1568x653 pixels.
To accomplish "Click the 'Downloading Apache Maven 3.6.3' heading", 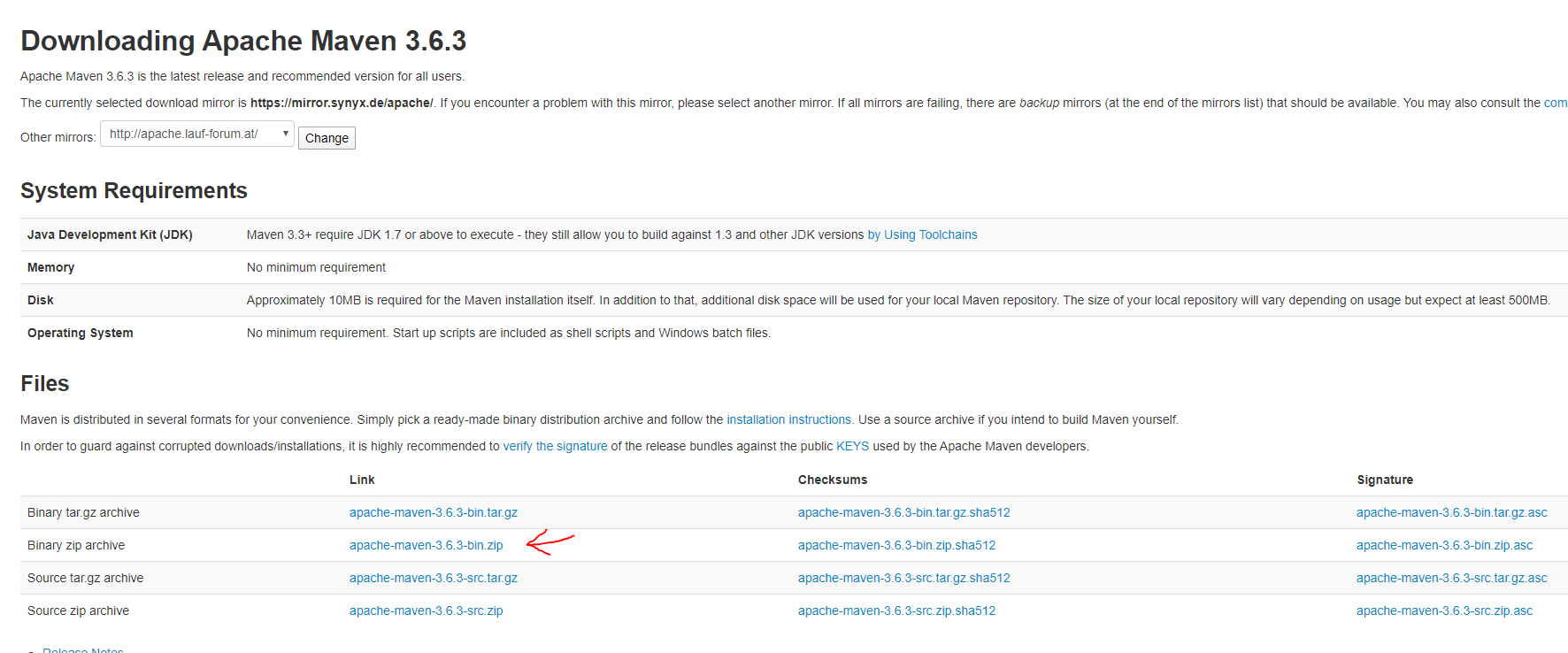I will (x=243, y=41).
